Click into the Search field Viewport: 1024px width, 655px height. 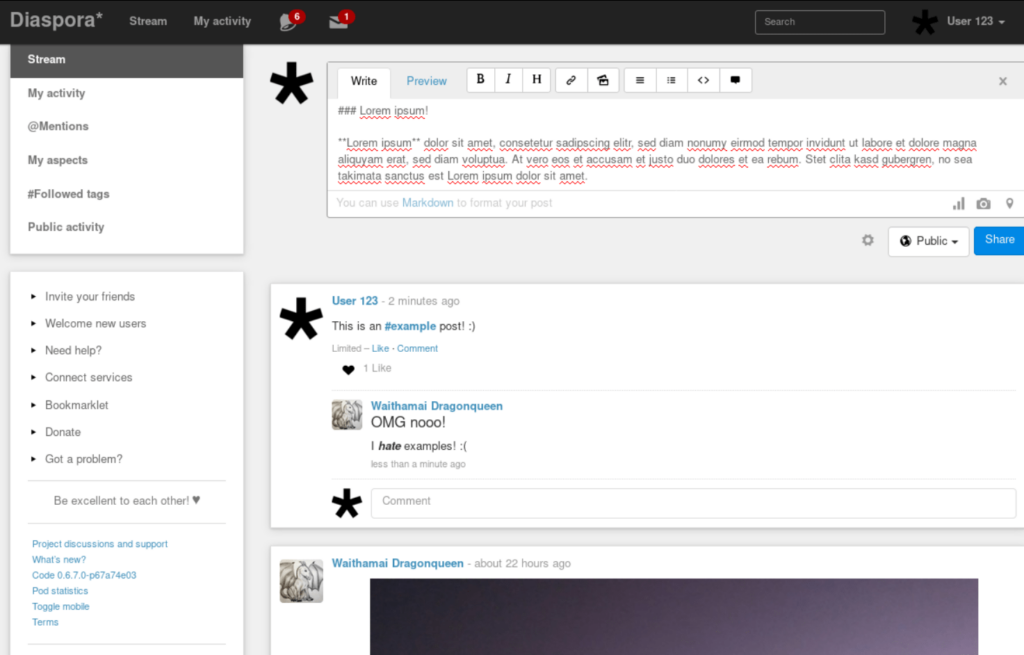820,22
